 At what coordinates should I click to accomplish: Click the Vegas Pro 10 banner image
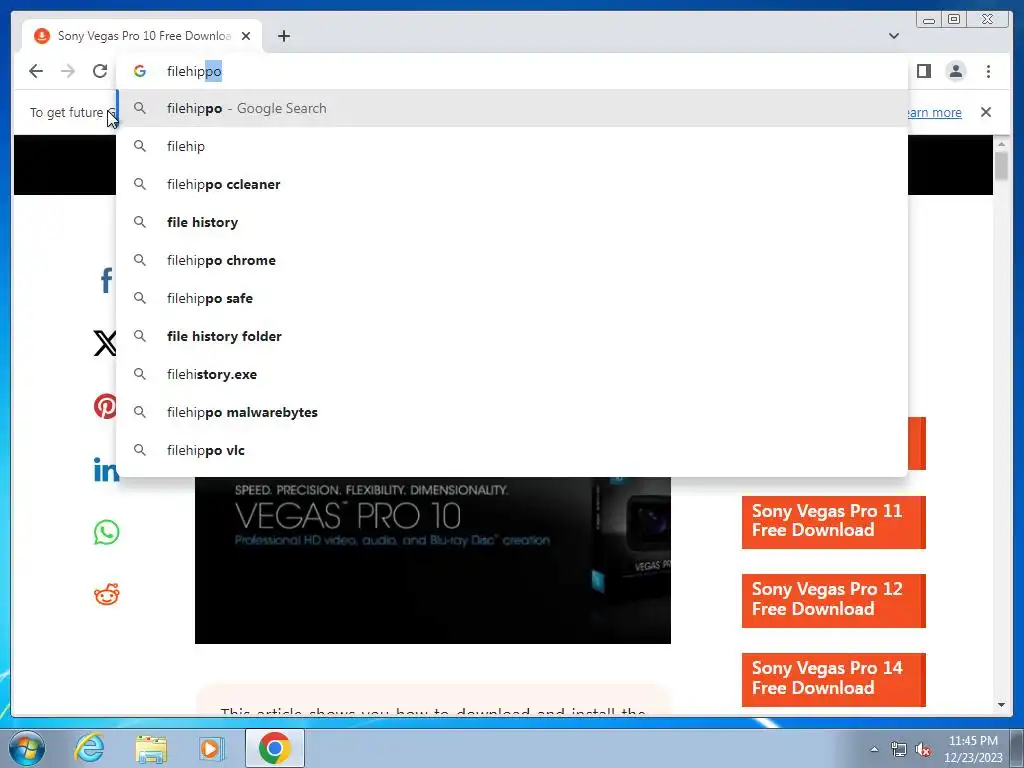tap(432, 560)
